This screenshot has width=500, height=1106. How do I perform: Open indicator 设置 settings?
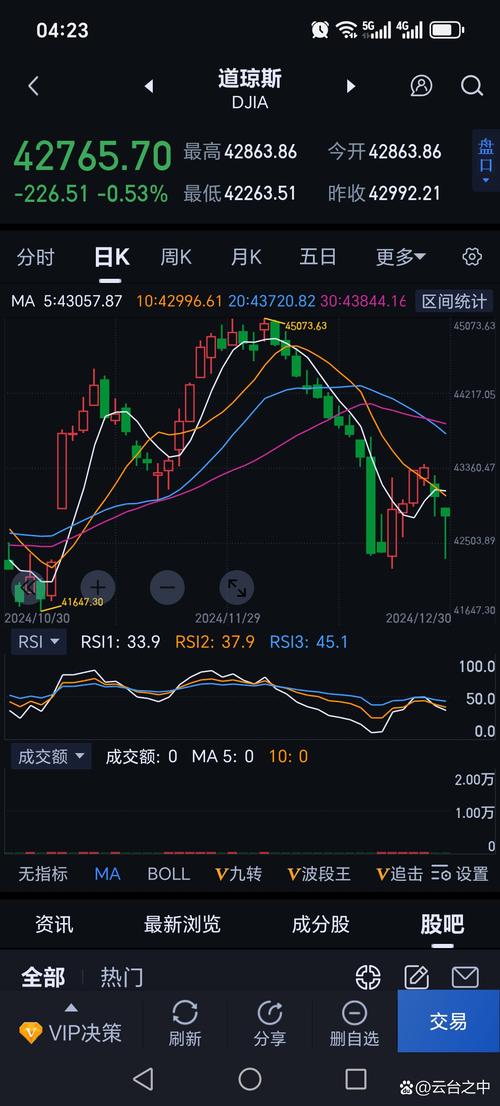coord(460,874)
